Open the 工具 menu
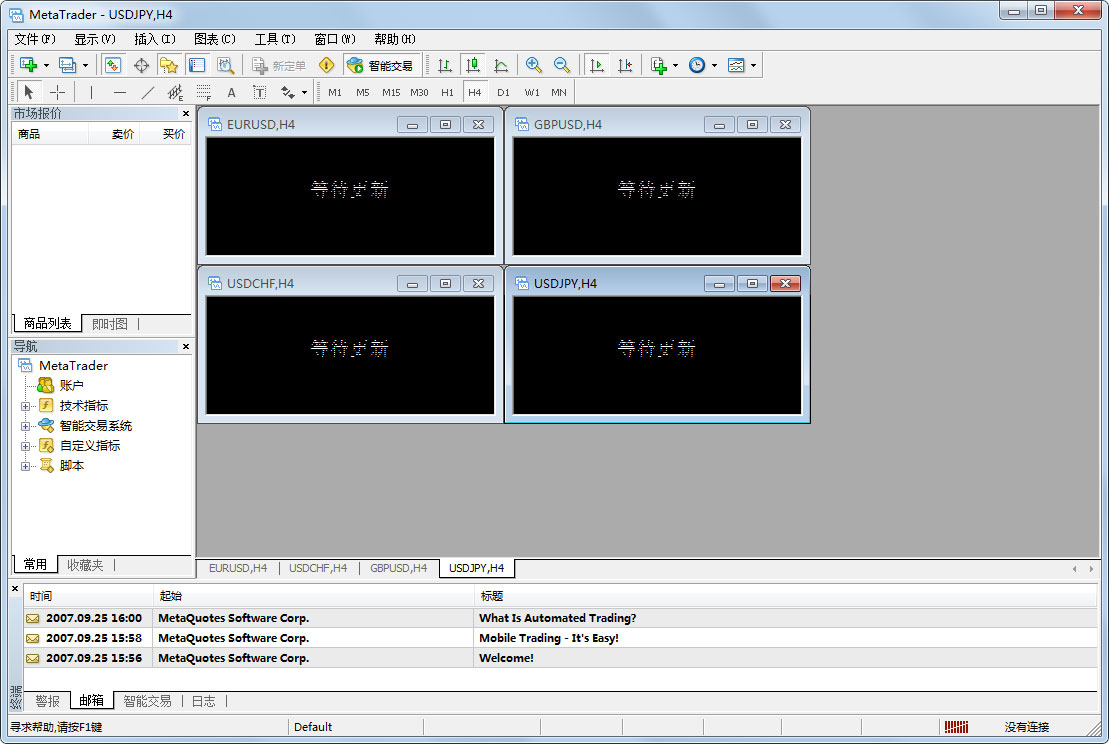Image resolution: width=1109 pixels, height=744 pixels. [x=276, y=39]
